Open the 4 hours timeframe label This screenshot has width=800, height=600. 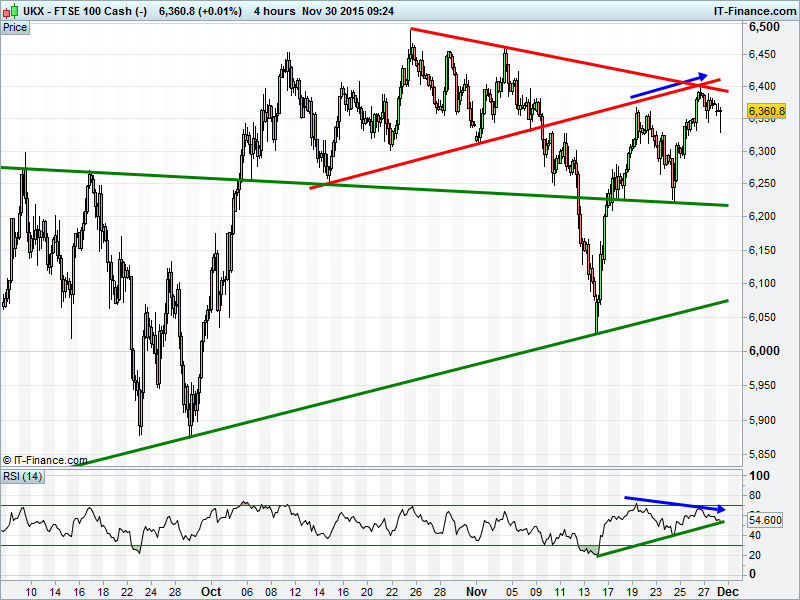274,11
